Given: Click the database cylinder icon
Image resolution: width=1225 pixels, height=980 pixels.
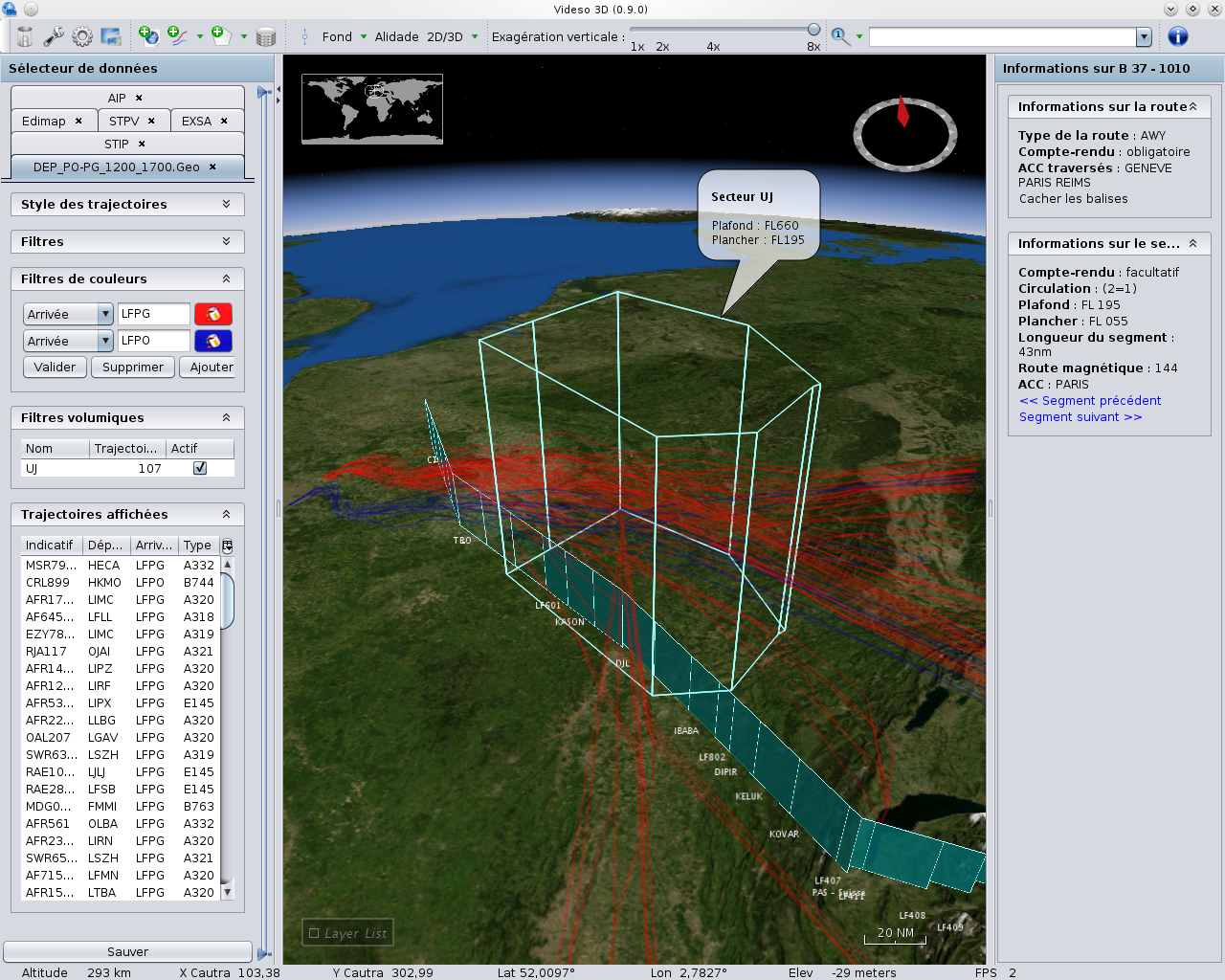Looking at the screenshot, I should [x=266, y=36].
